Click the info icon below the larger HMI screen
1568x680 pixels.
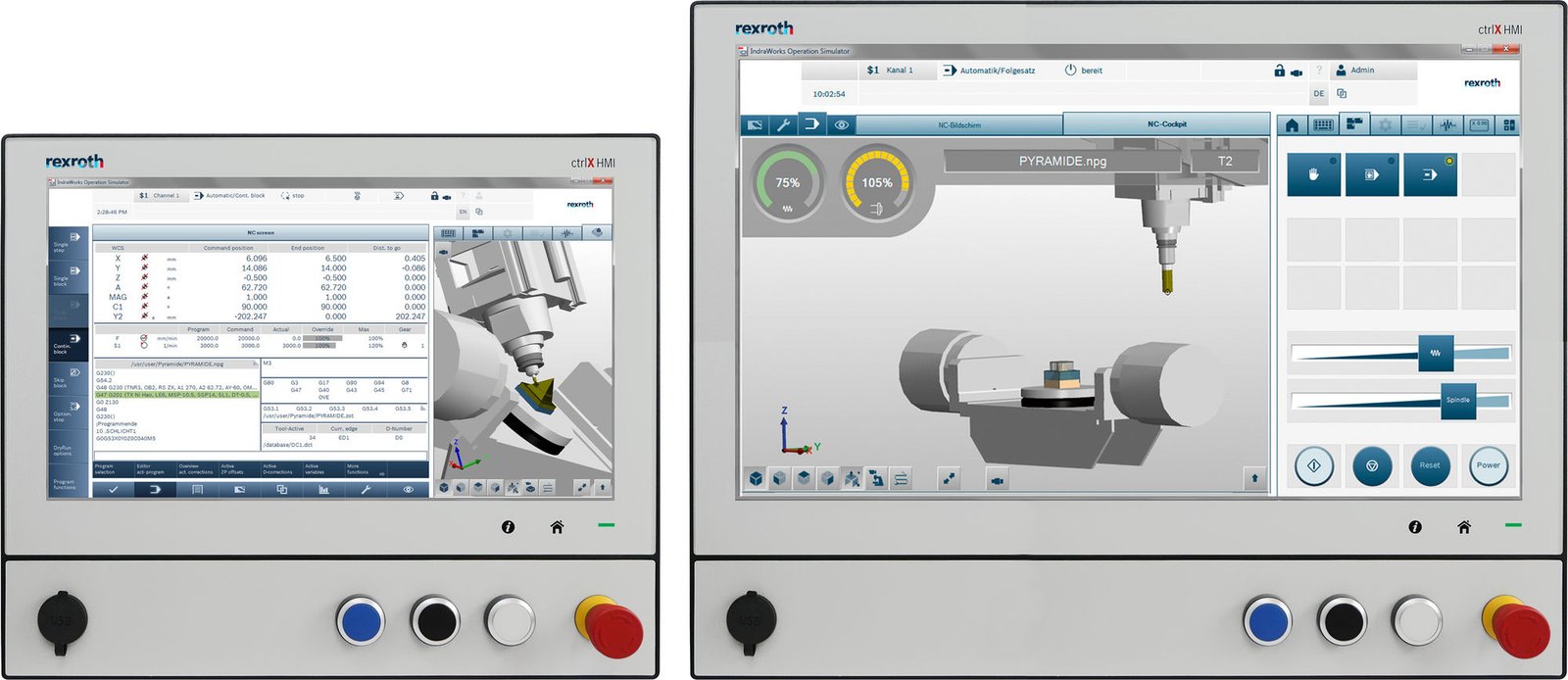click(x=1415, y=527)
